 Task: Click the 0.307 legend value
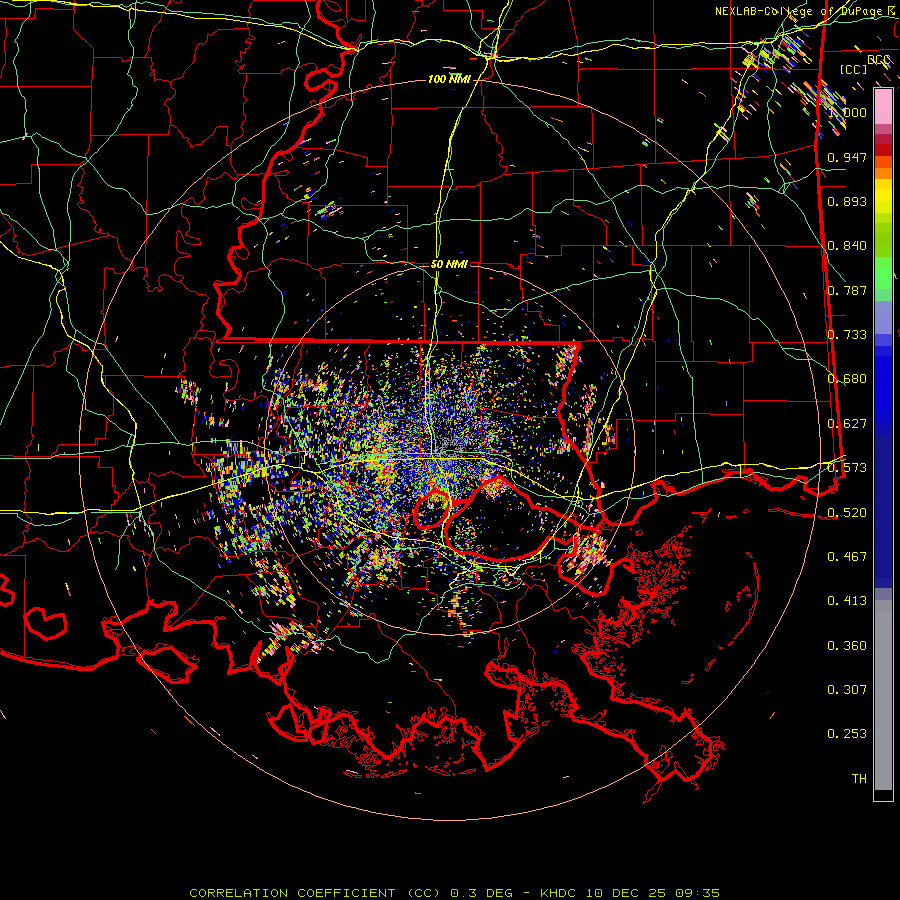(x=847, y=690)
